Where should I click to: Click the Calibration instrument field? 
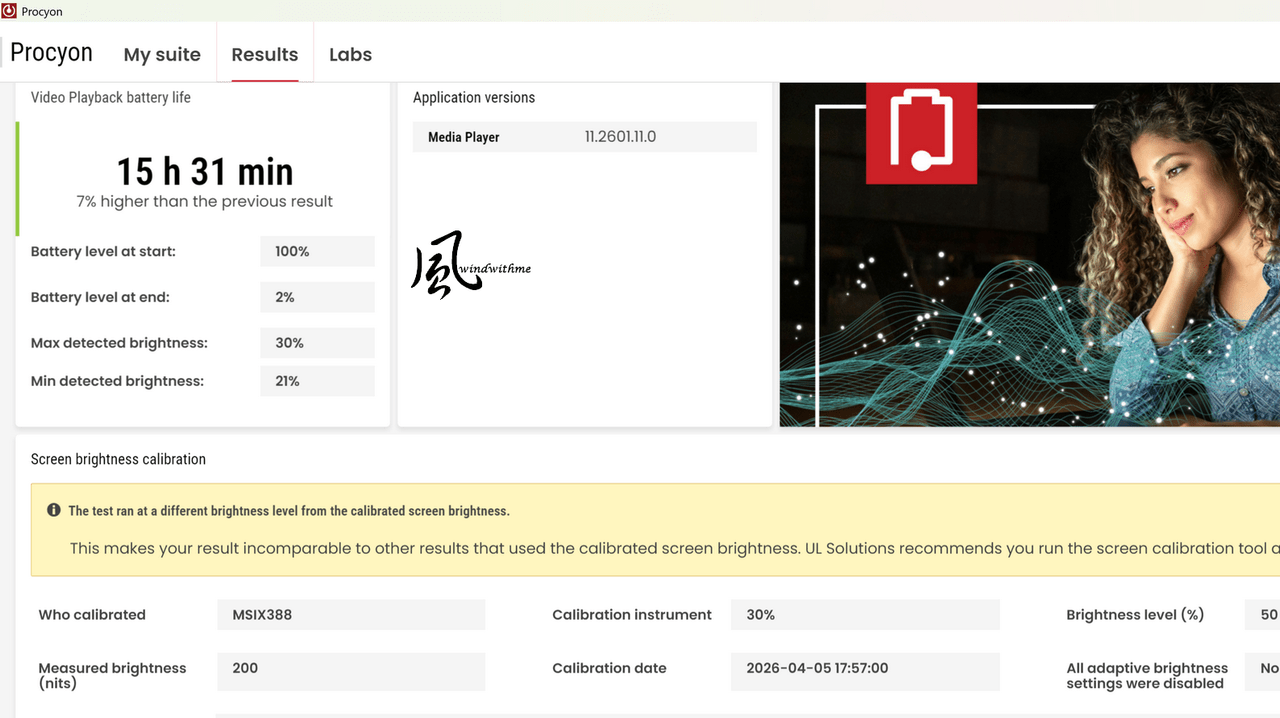[865, 614]
